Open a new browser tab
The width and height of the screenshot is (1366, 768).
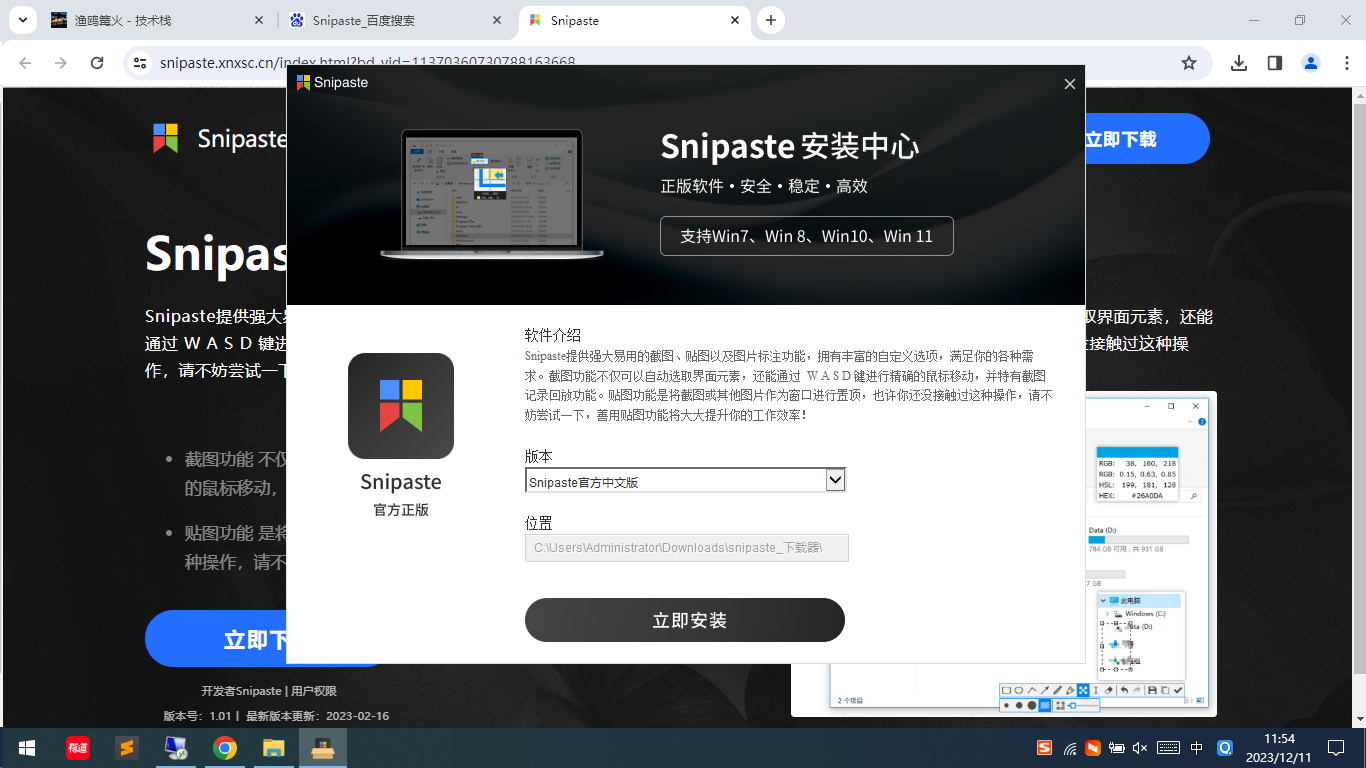(x=770, y=20)
